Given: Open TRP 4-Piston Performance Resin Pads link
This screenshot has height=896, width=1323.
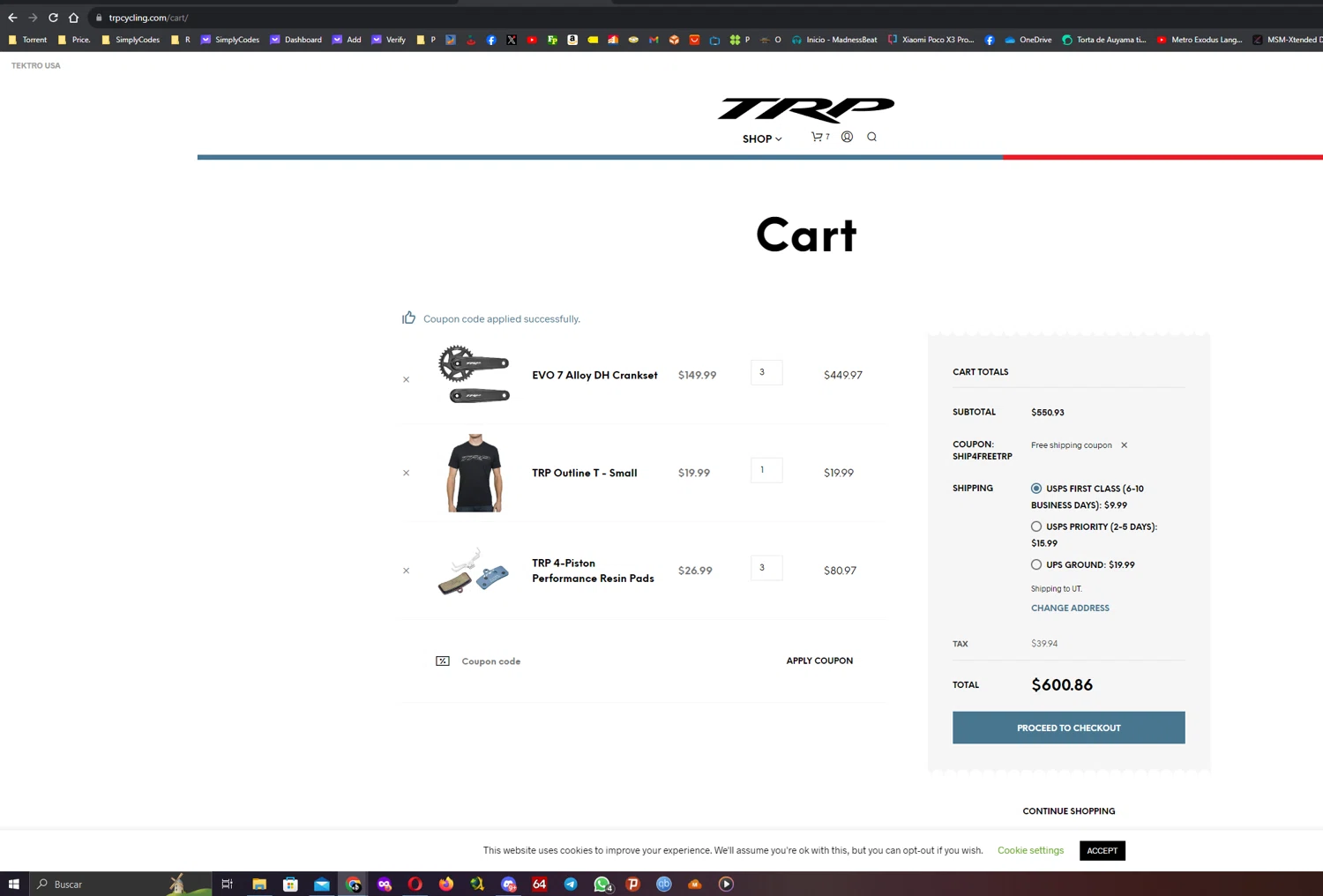Looking at the screenshot, I should coord(593,571).
